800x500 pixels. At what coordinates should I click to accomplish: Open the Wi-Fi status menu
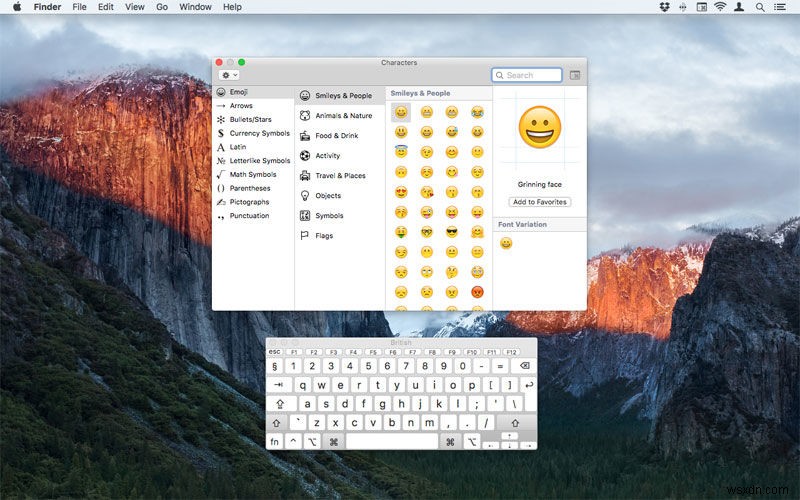coord(719,7)
